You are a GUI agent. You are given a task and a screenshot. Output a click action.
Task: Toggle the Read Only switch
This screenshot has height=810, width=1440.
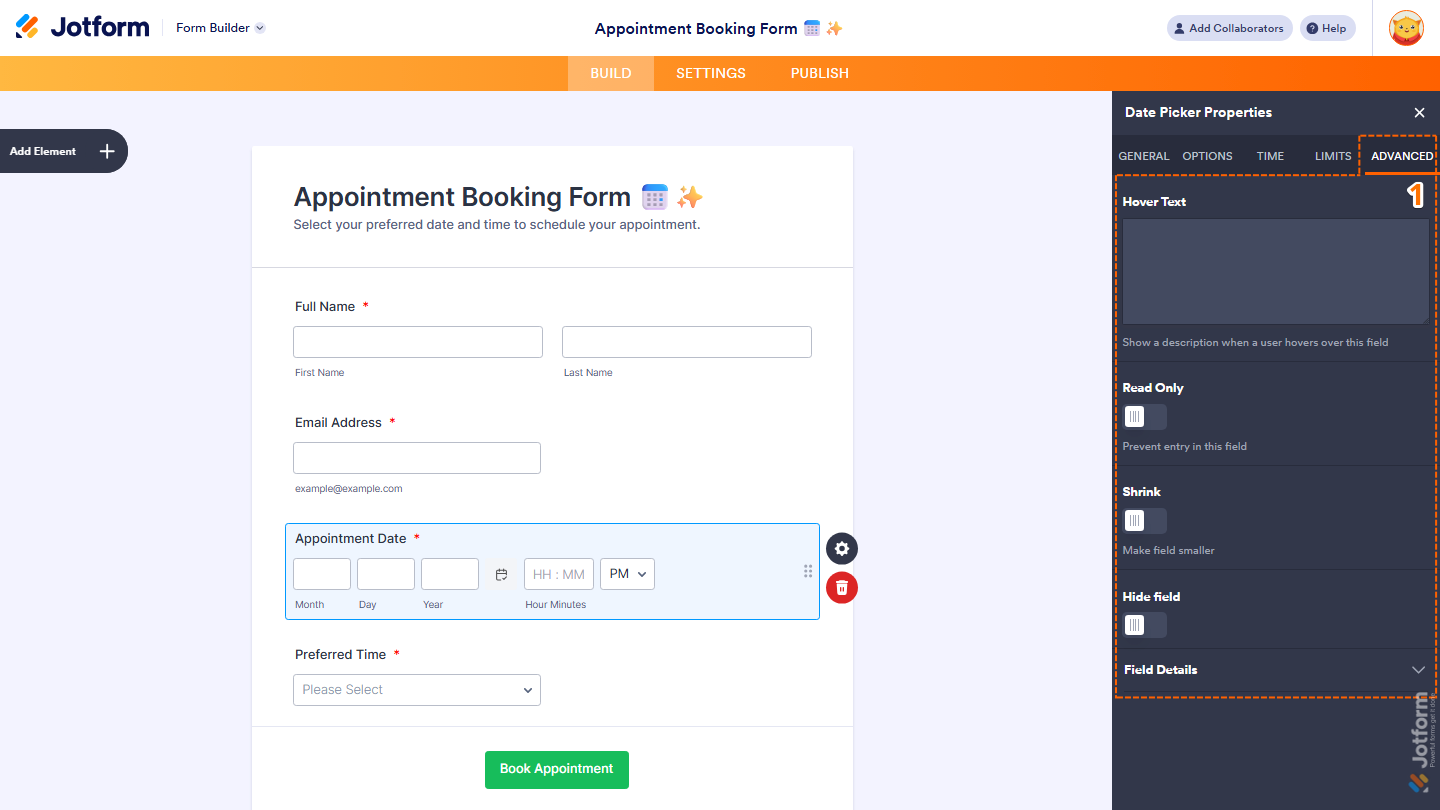click(1144, 417)
